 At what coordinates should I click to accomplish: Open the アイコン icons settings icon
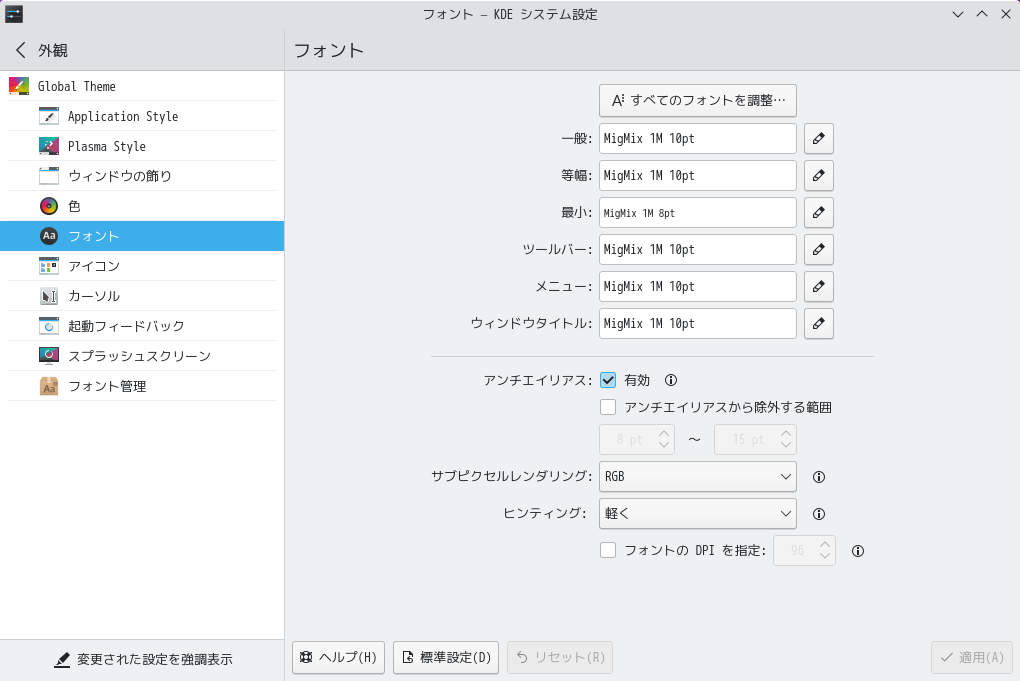49,265
